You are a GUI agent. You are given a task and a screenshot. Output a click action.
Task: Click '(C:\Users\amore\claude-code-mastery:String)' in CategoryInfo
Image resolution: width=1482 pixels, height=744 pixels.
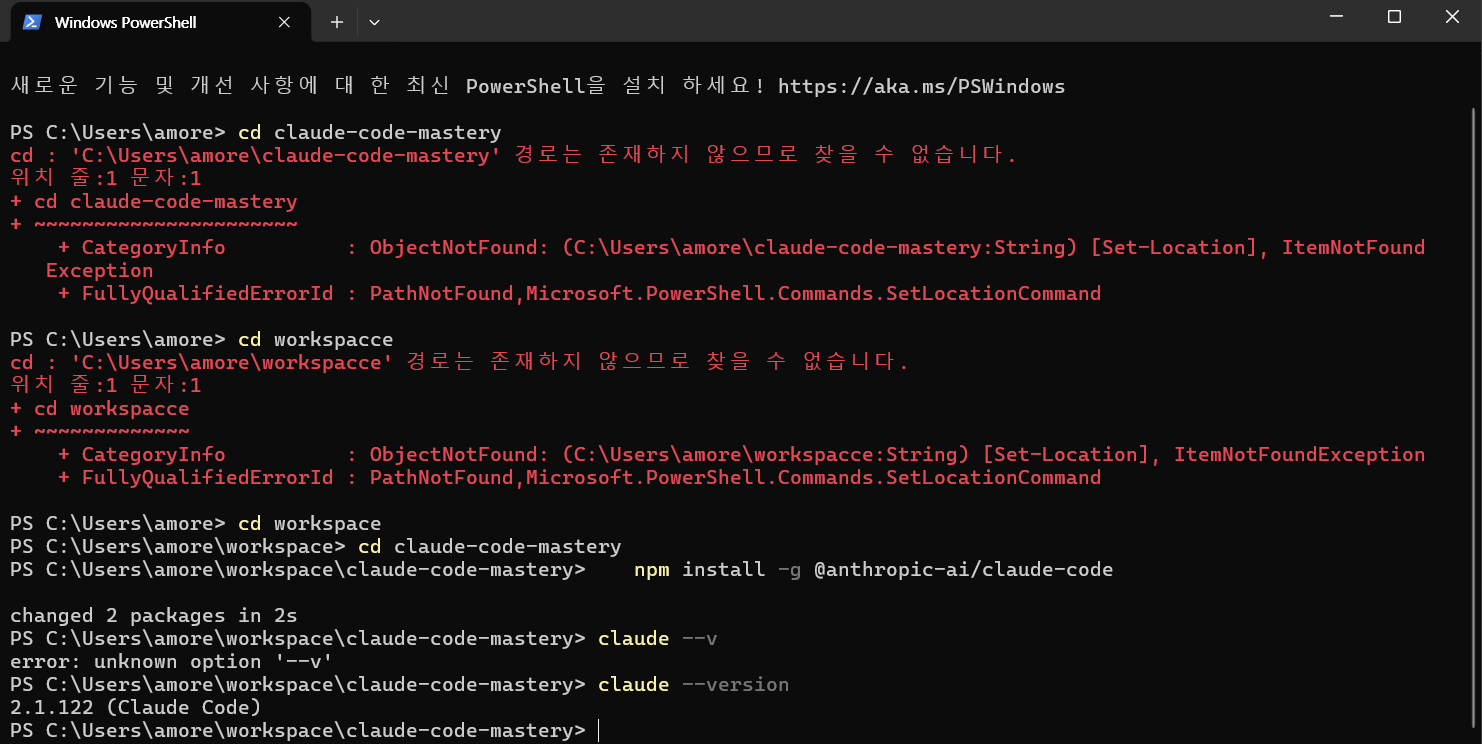(x=820, y=247)
